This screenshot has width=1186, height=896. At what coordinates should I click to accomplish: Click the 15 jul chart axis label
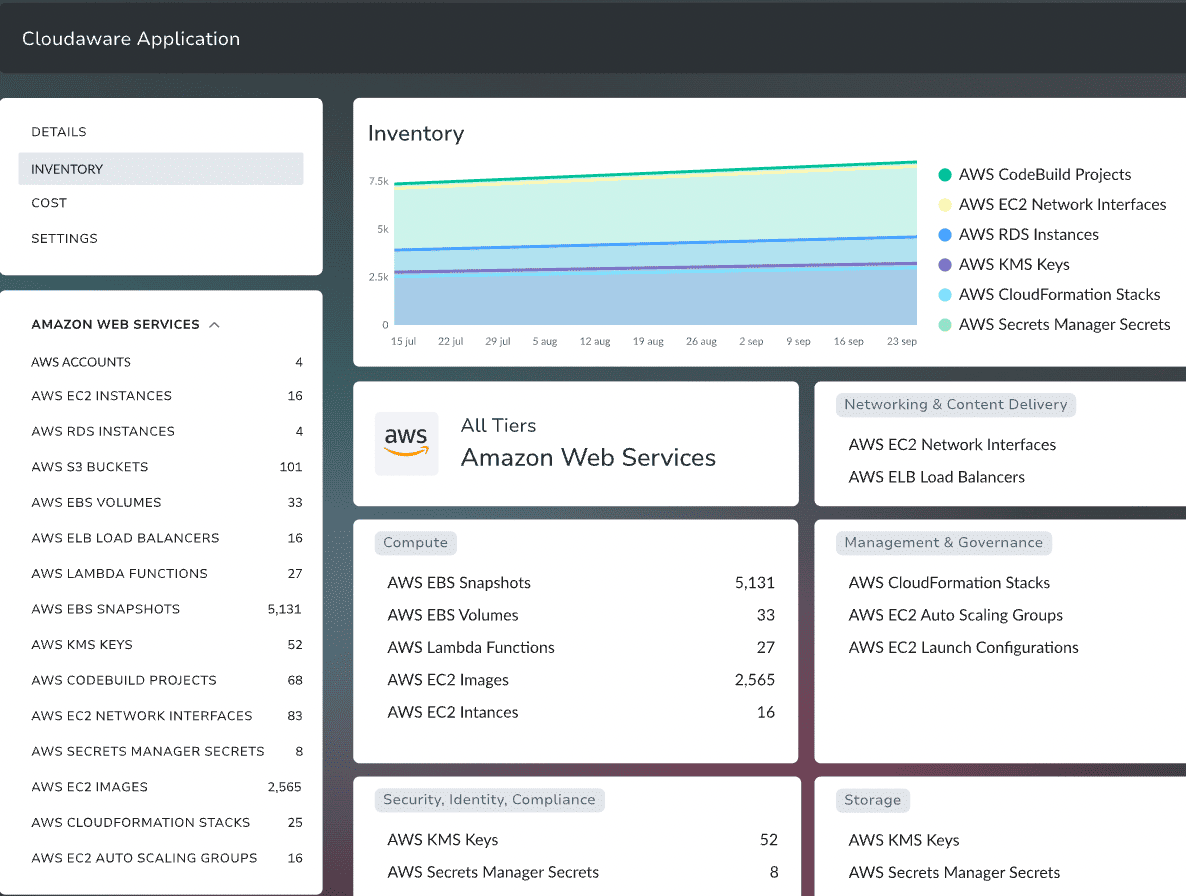(403, 342)
